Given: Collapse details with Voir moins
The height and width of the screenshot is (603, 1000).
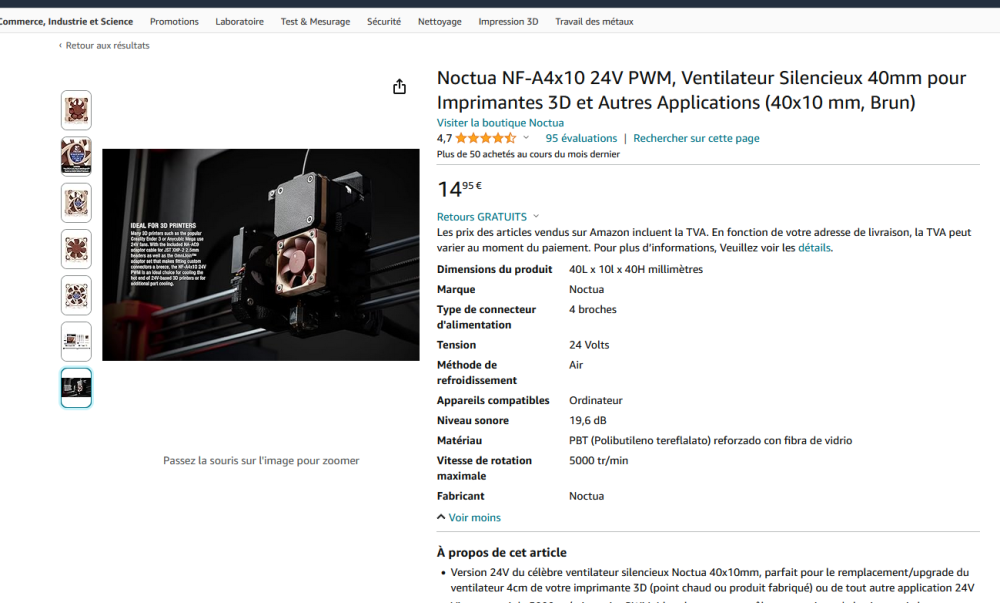Looking at the screenshot, I should pyautogui.click(x=469, y=518).
